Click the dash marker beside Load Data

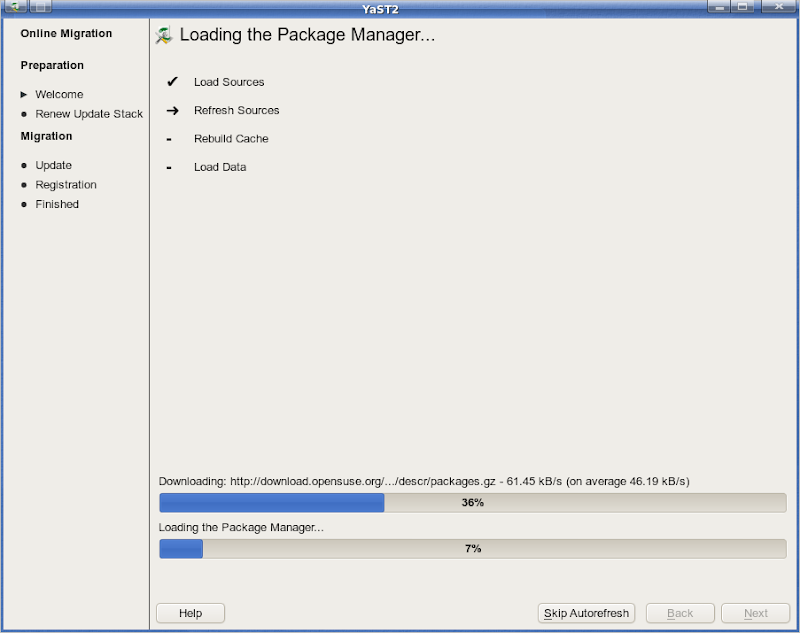tap(169, 167)
